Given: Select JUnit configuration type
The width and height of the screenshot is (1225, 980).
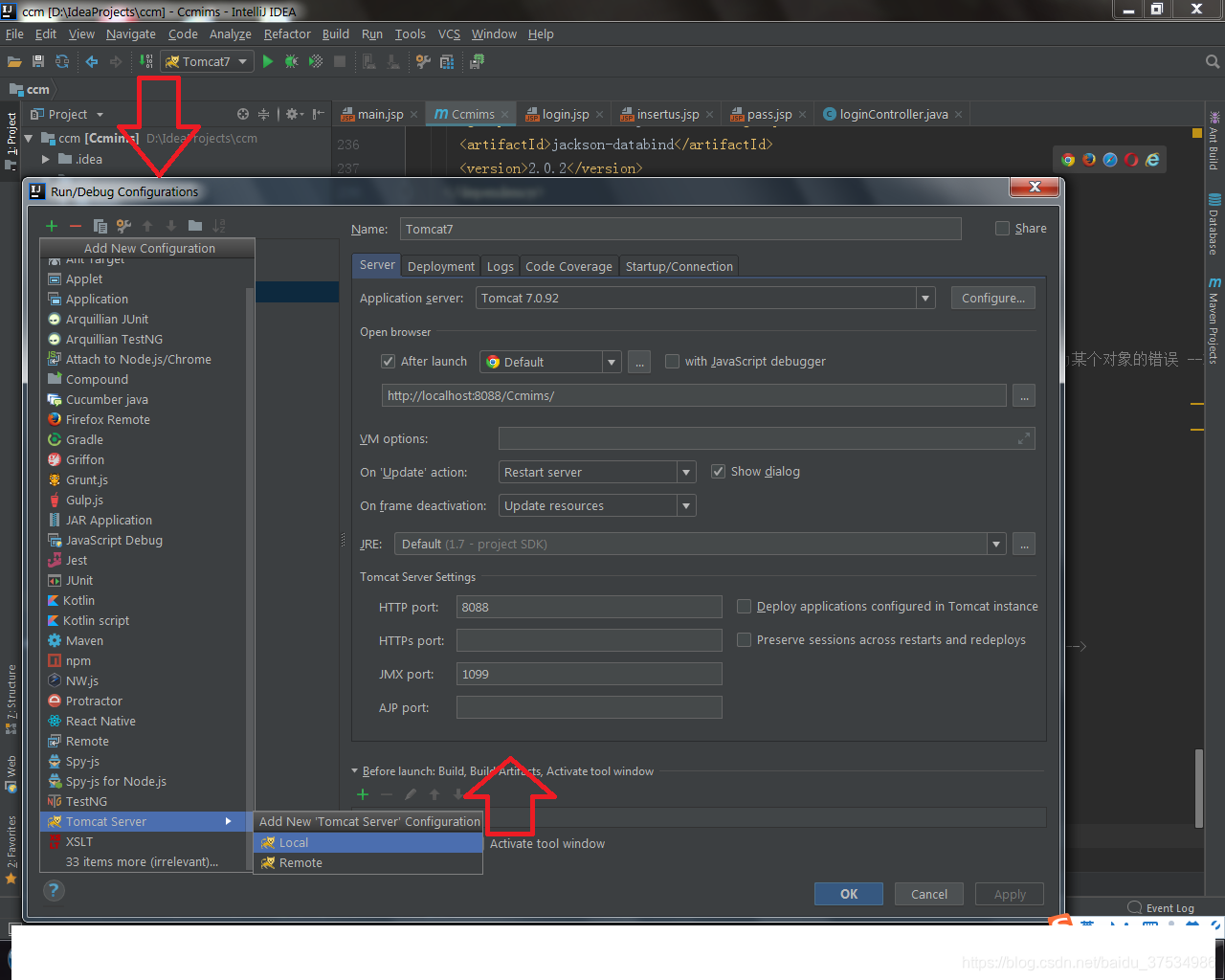Looking at the screenshot, I should click(79, 580).
